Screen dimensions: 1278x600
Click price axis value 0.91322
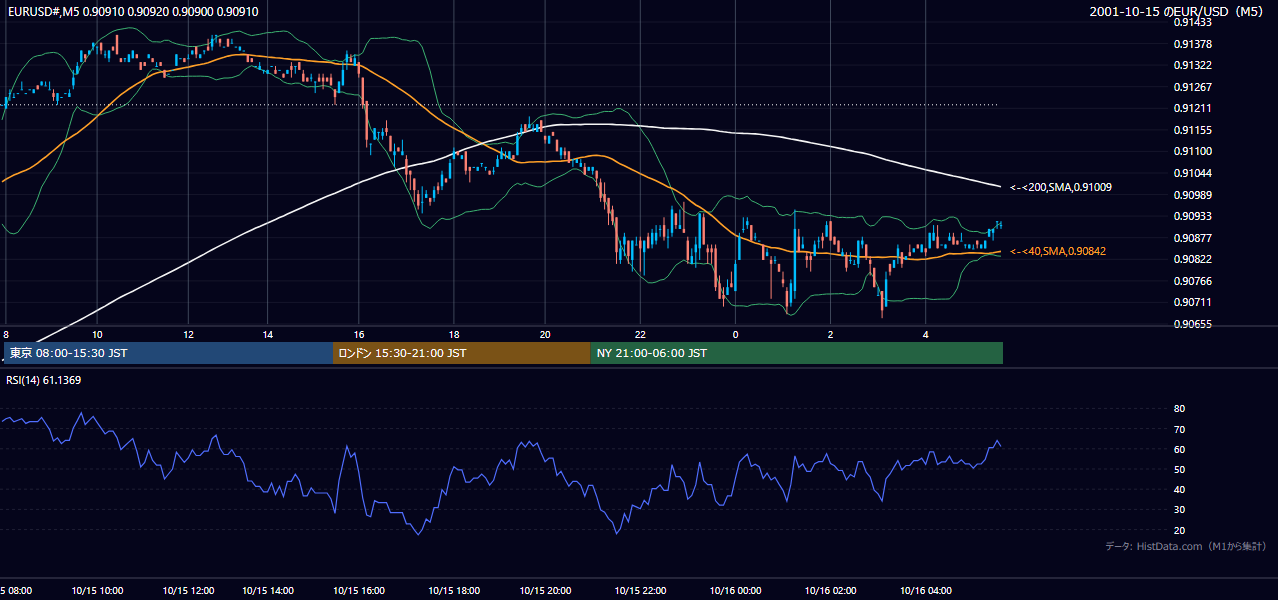[1193, 65]
